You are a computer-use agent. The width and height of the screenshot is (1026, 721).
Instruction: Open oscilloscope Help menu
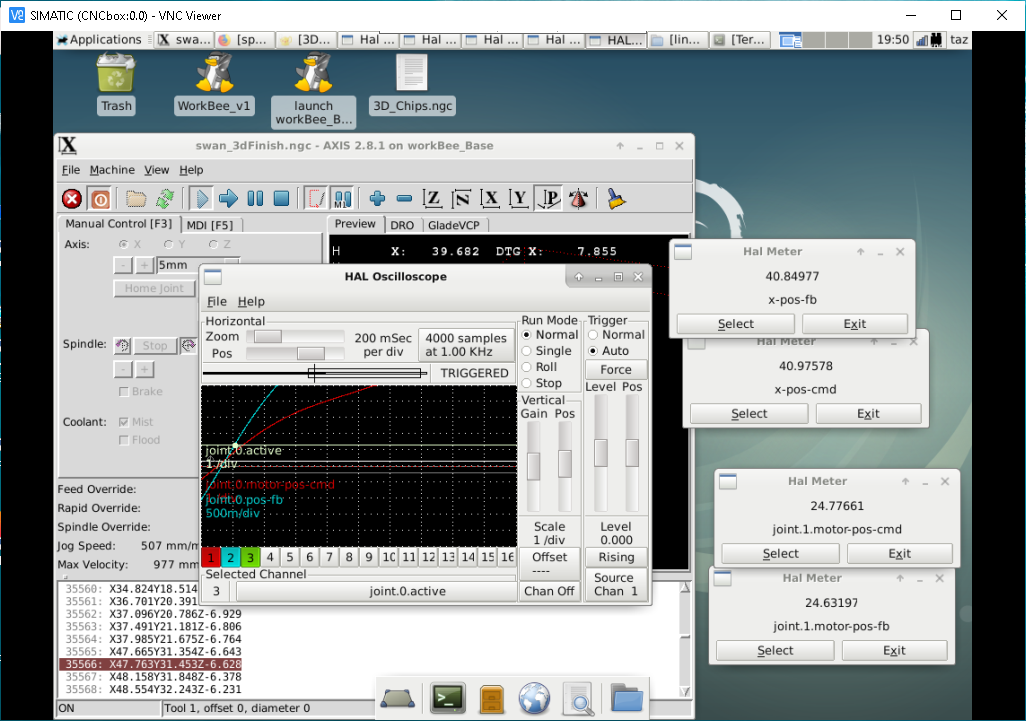pyautogui.click(x=251, y=302)
